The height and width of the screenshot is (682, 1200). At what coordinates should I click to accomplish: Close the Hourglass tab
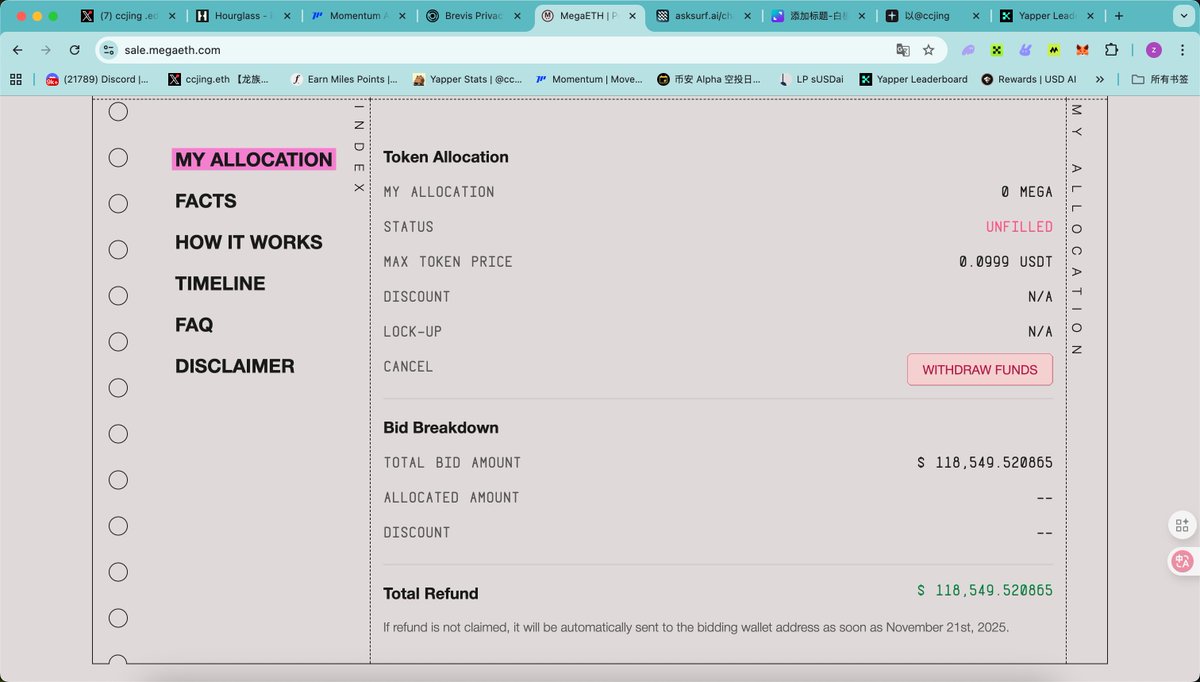click(287, 16)
